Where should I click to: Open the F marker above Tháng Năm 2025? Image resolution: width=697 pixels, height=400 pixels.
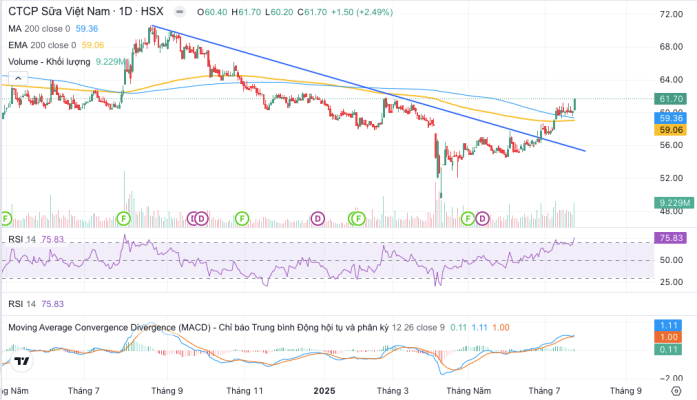click(468, 219)
